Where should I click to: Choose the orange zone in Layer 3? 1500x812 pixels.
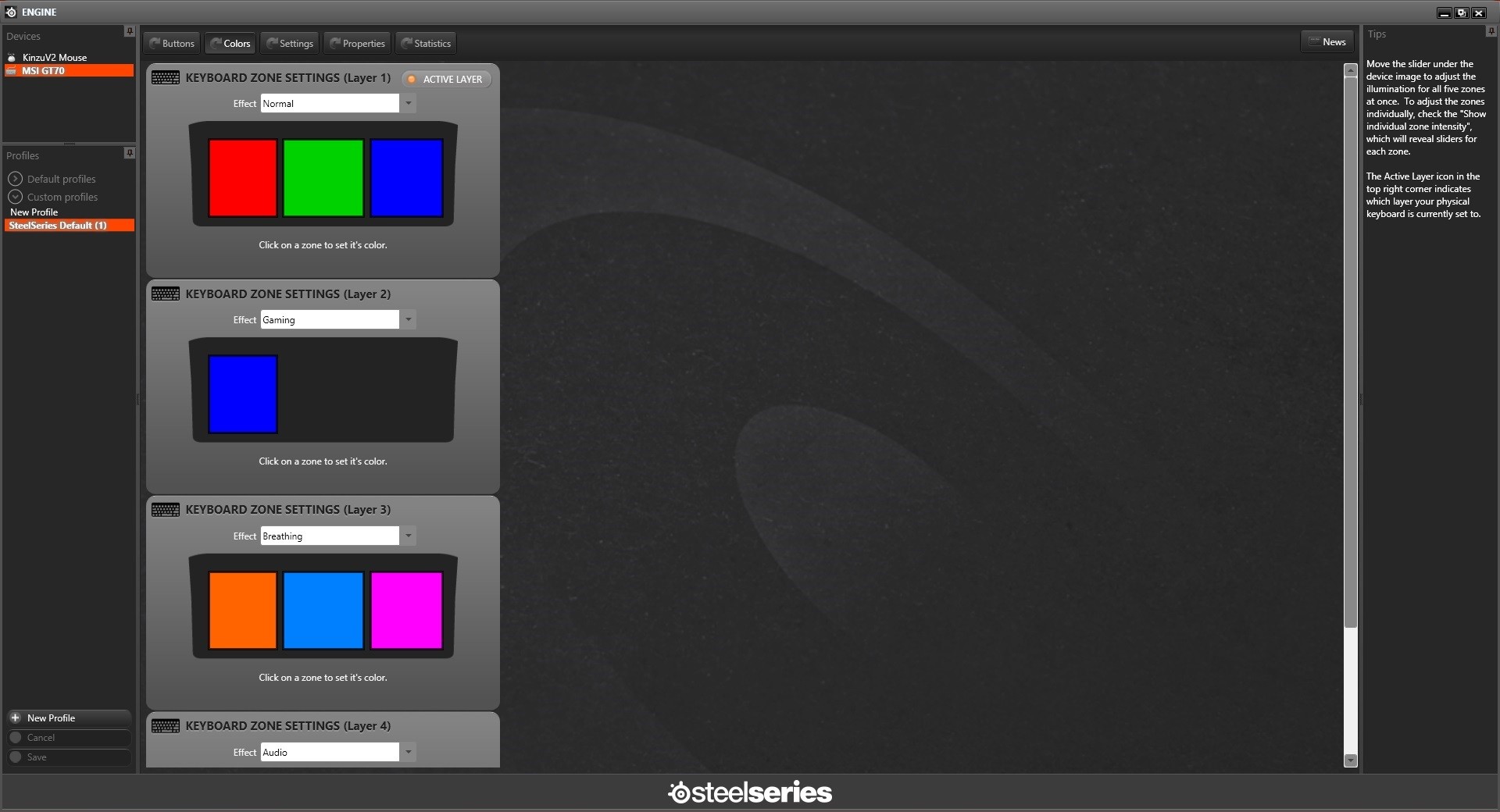(x=243, y=611)
